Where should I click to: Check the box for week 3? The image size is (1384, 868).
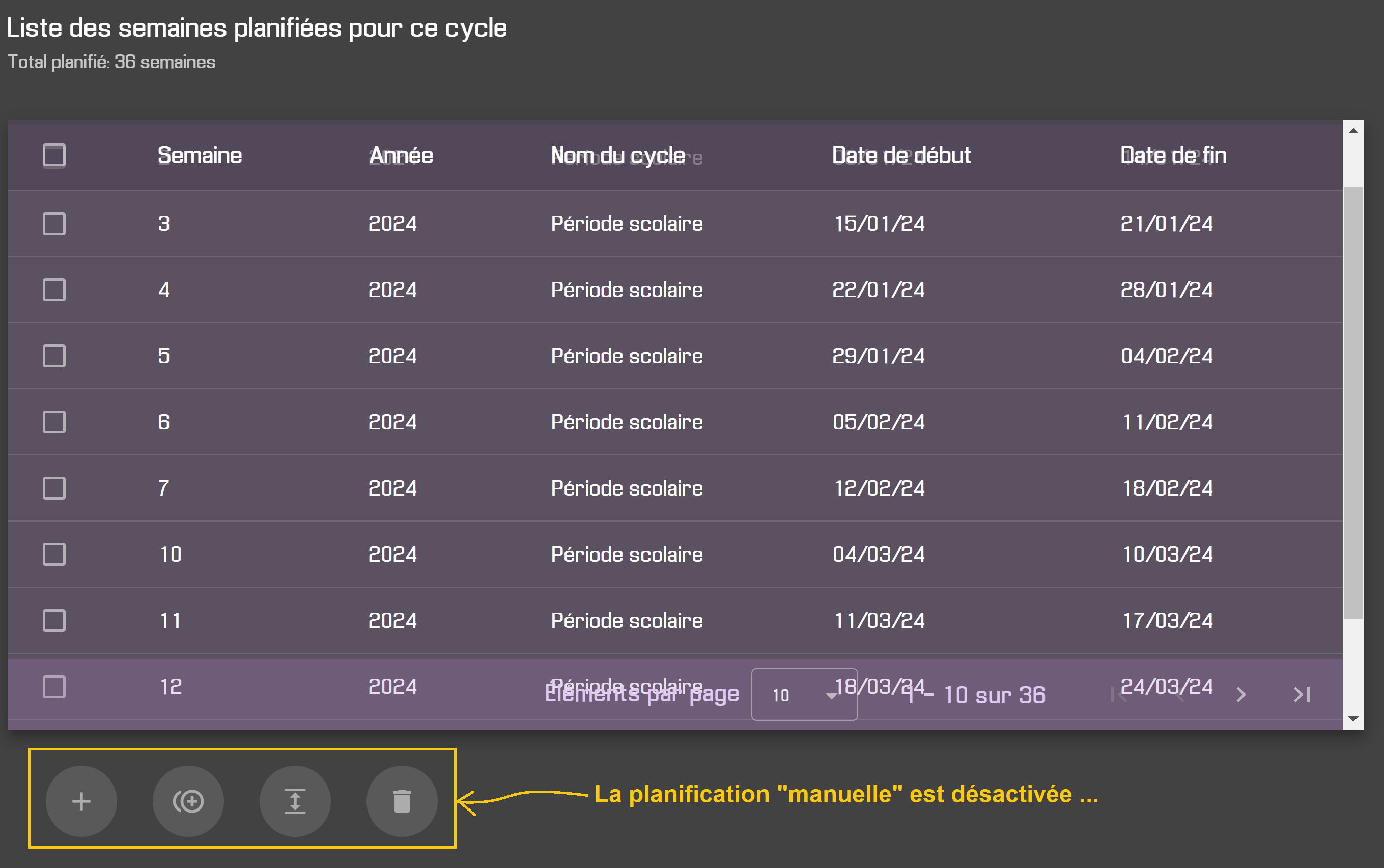(54, 223)
